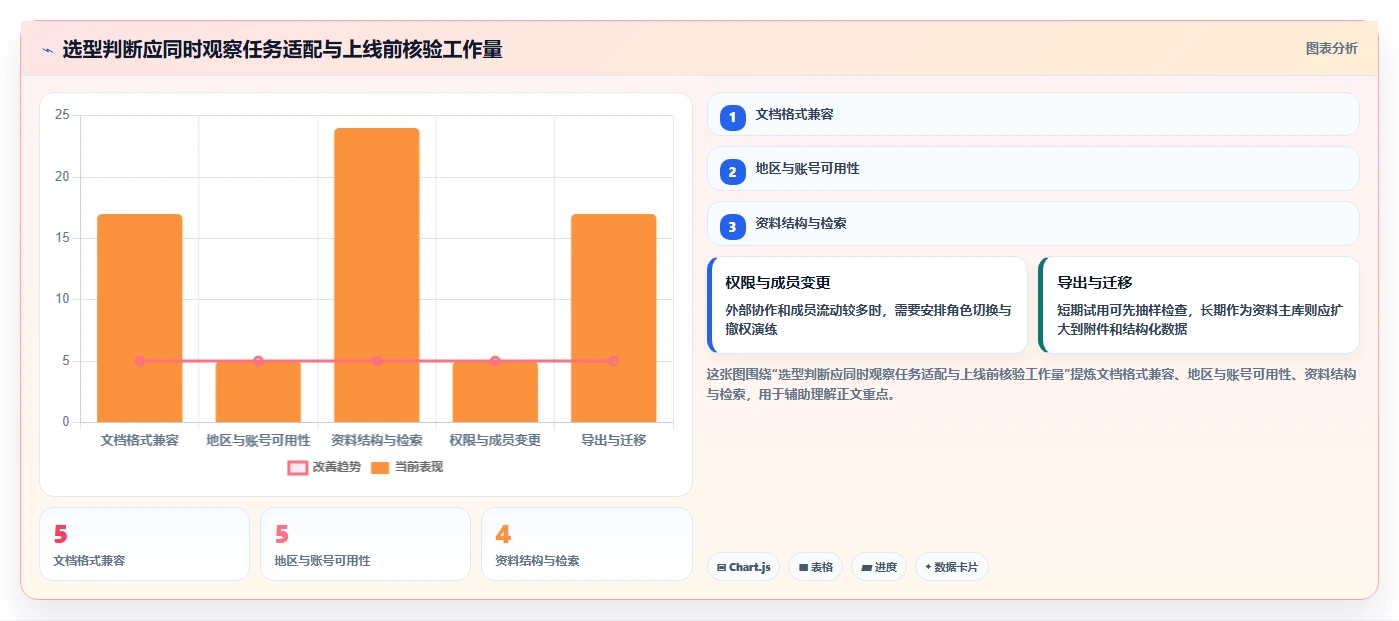
Task: Click x-axis label 权限与成员变更
Action: [495, 440]
